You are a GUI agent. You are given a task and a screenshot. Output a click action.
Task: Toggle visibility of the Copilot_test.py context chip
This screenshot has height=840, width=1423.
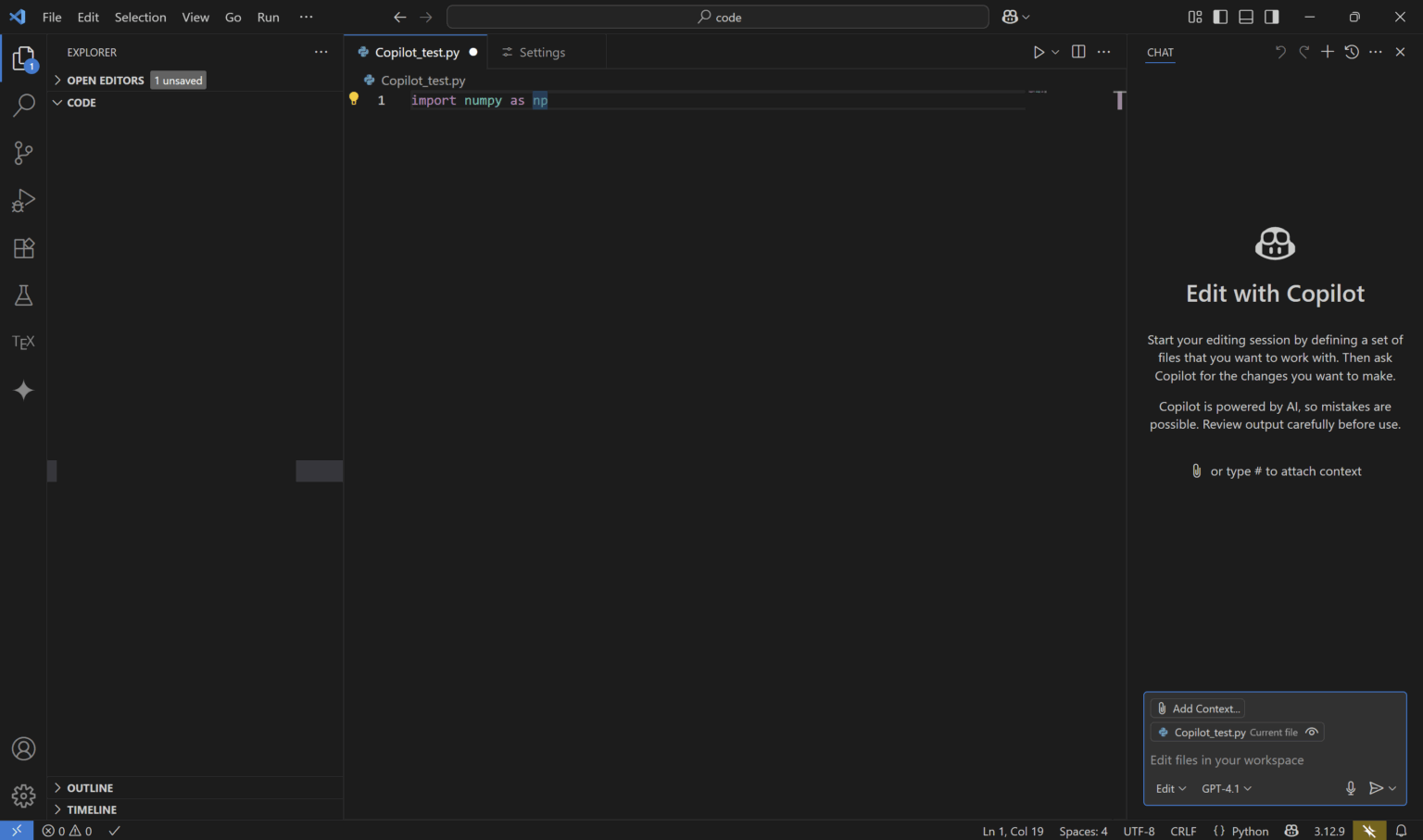click(1312, 732)
